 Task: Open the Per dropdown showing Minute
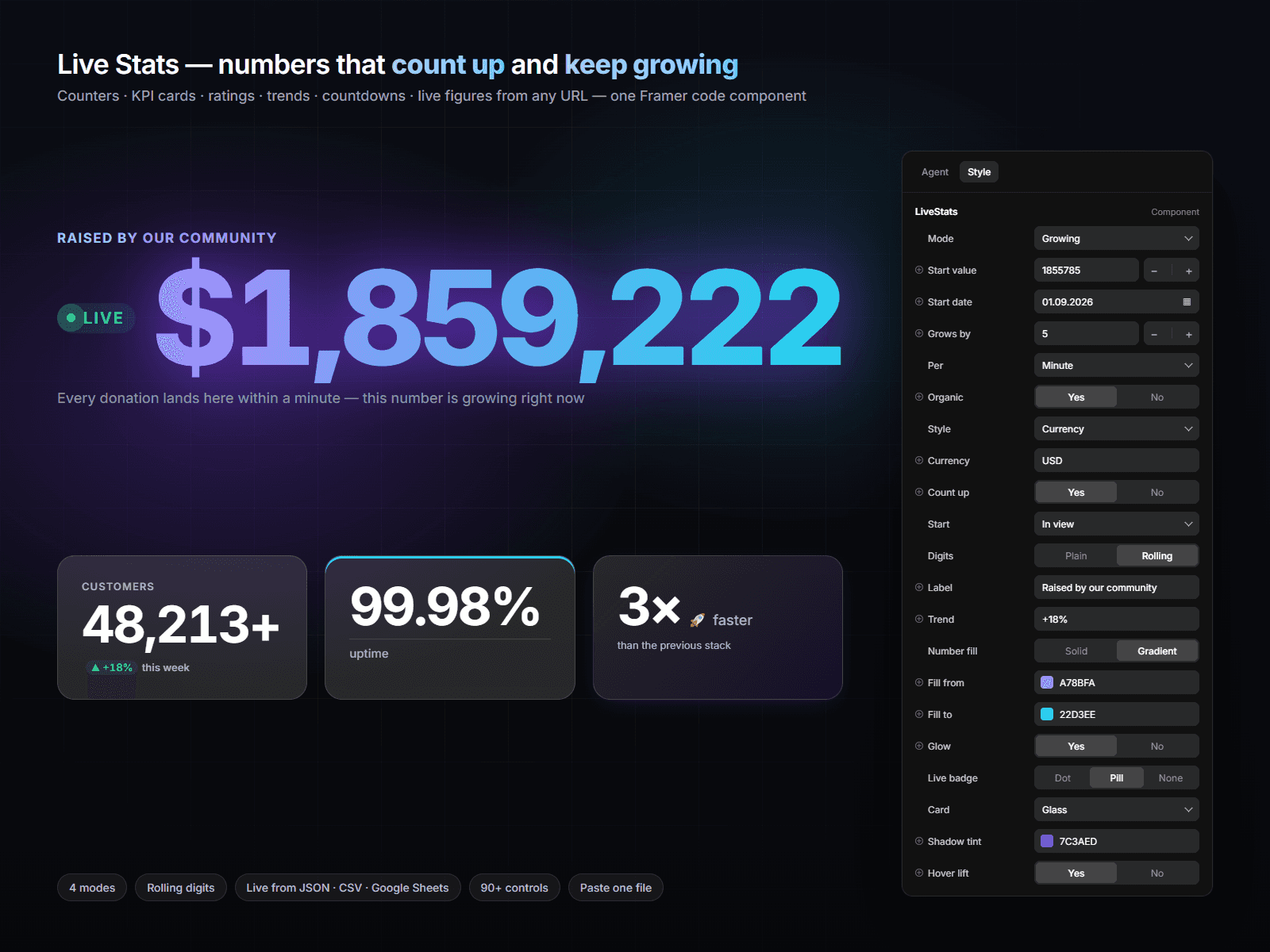pos(1116,366)
